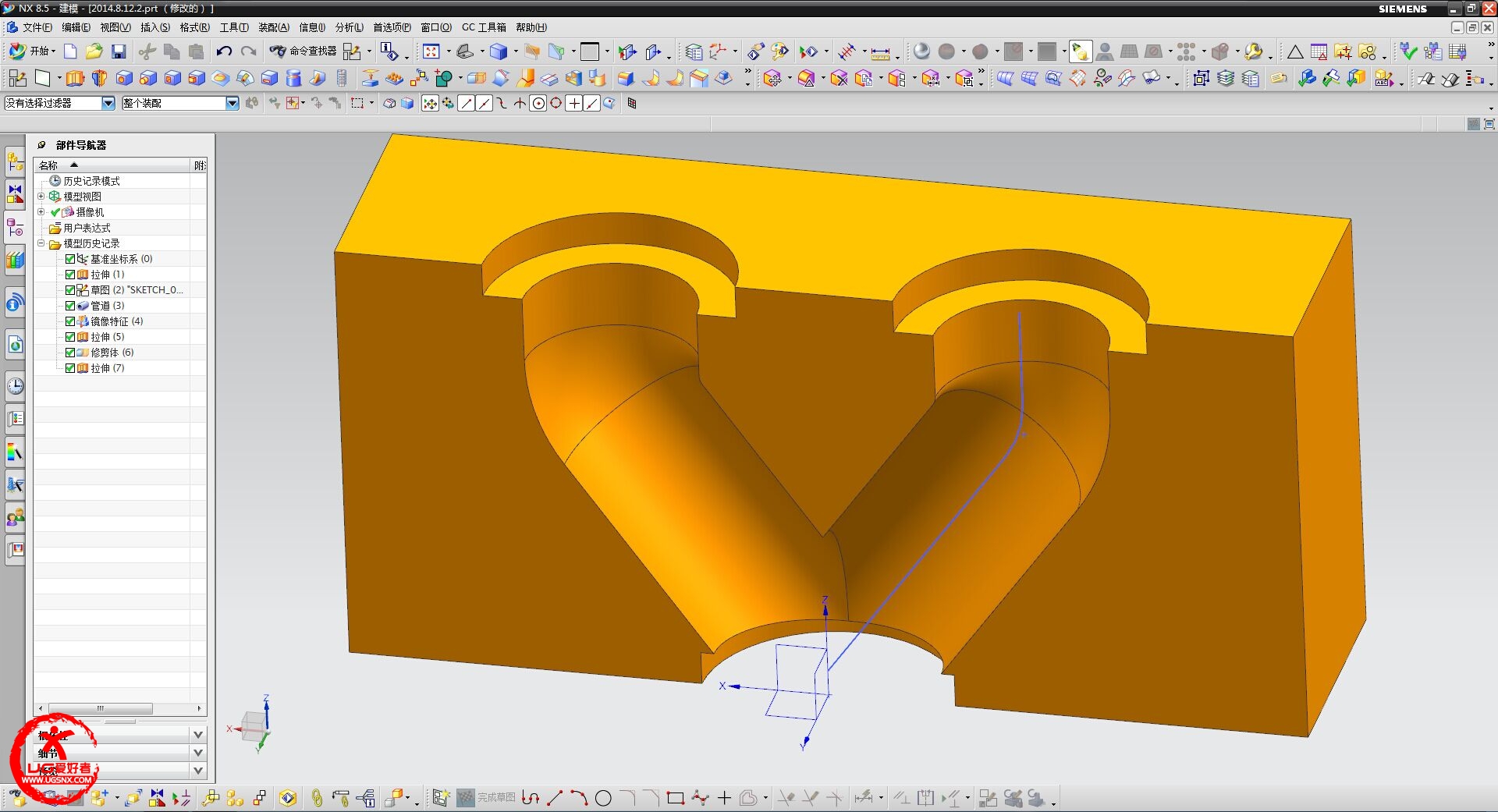
Task: Open the Assembly Navigator sidebar icon
Action: pyautogui.click(x=15, y=162)
